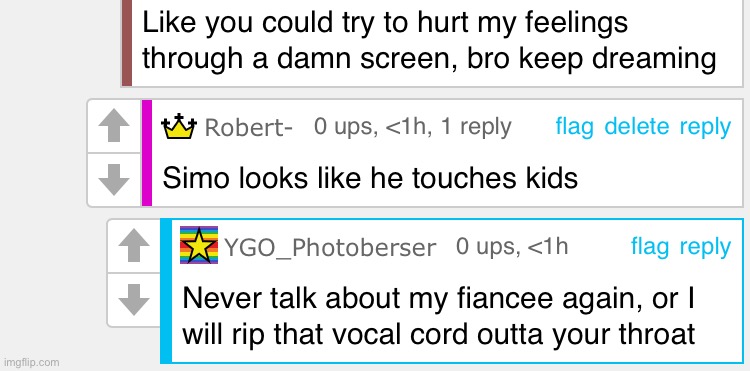750x371 pixels.
Task: Click the yellow crown icon beside Robert-
Action: [x=179, y=127]
